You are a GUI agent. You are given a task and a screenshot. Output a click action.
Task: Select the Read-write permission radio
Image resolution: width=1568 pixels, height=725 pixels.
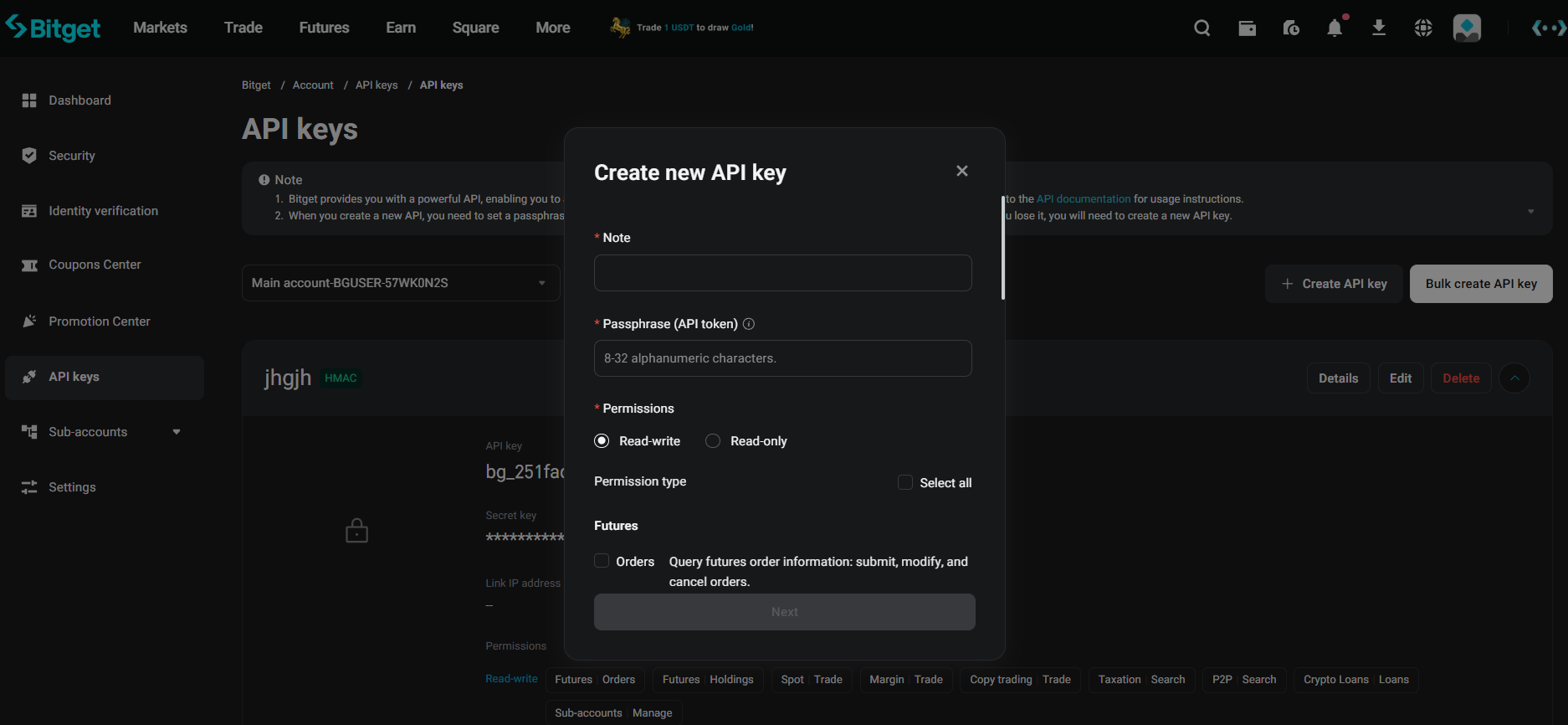[x=602, y=441]
